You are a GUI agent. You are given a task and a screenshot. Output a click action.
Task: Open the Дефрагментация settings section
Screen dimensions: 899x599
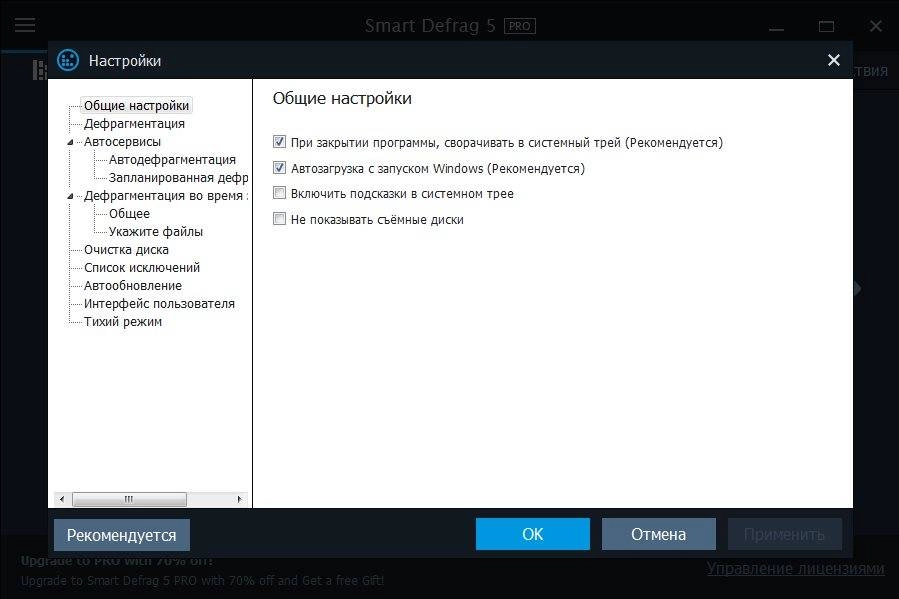pyautogui.click(x=134, y=124)
